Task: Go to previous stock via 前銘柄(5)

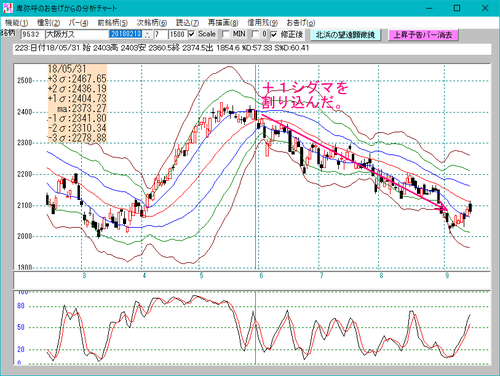Action: 112,23
